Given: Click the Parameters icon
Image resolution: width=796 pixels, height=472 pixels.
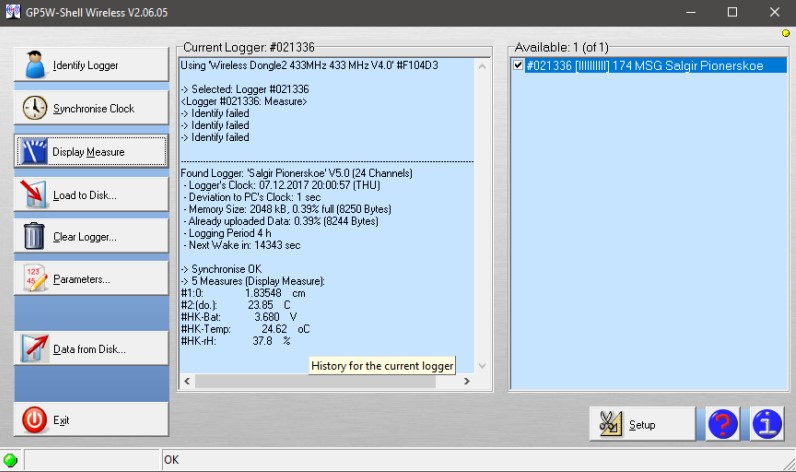Looking at the screenshot, I should pyautogui.click(x=35, y=279).
